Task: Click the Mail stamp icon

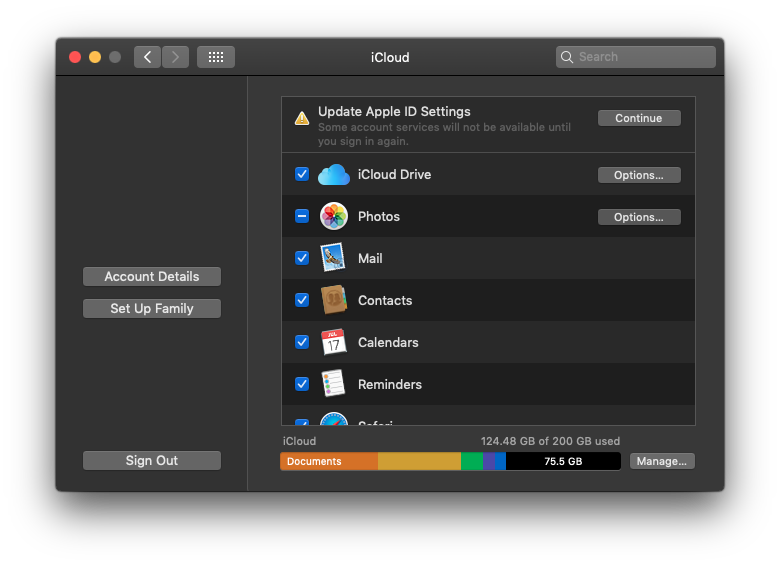Action: (x=333, y=258)
